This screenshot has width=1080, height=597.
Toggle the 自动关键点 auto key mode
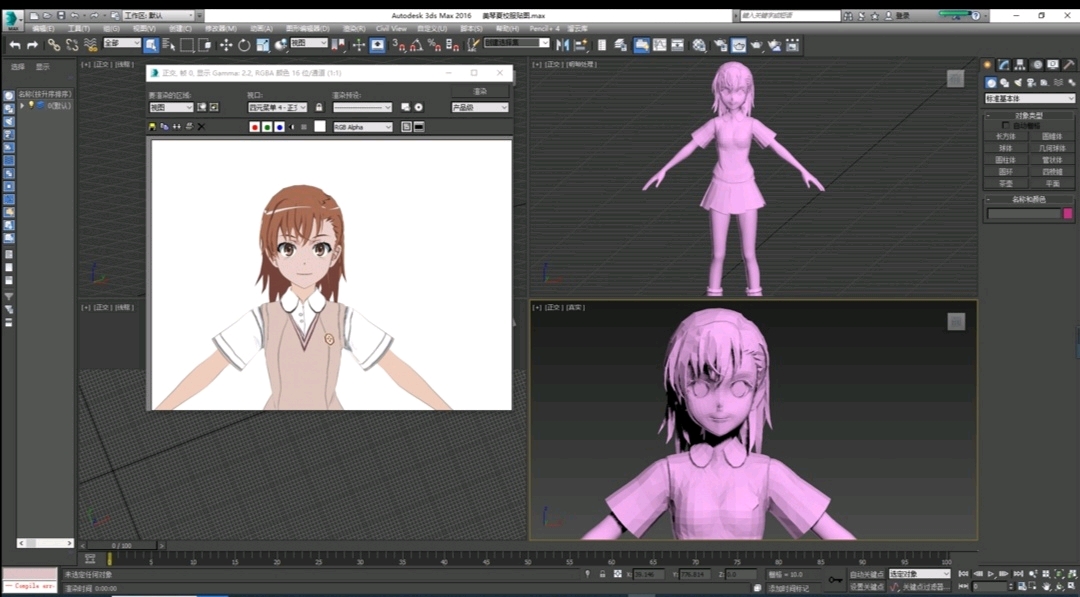pyautogui.click(x=866, y=574)
